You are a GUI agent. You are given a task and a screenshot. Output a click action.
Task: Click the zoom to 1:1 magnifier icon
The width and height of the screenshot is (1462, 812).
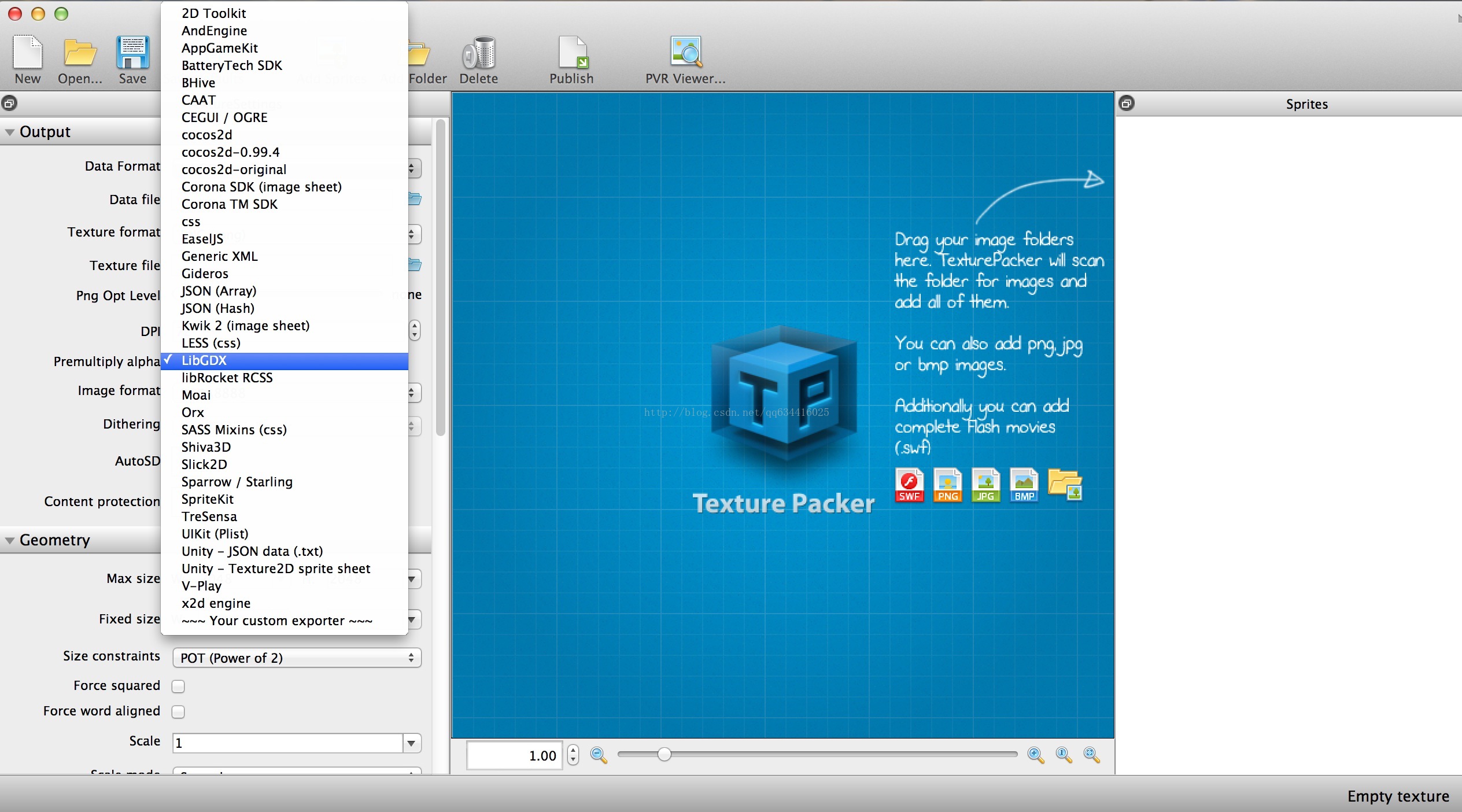pos(1064,755)
